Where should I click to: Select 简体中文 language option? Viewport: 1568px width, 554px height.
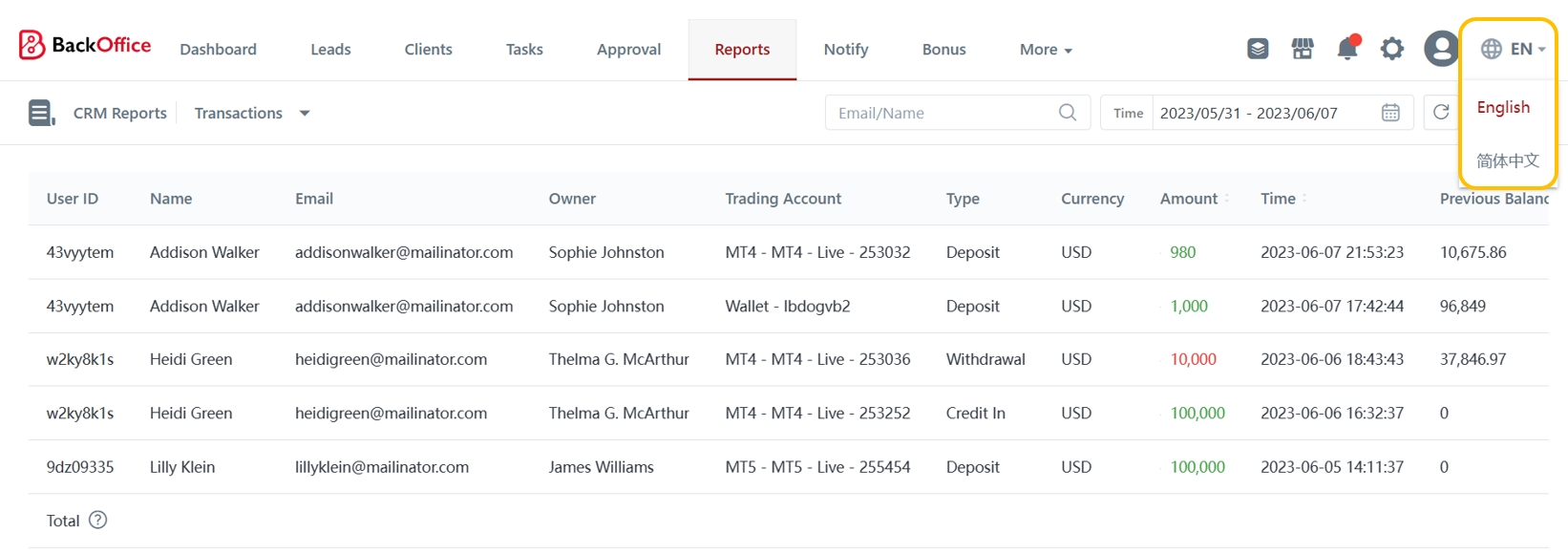click(x=1507, y=160)
